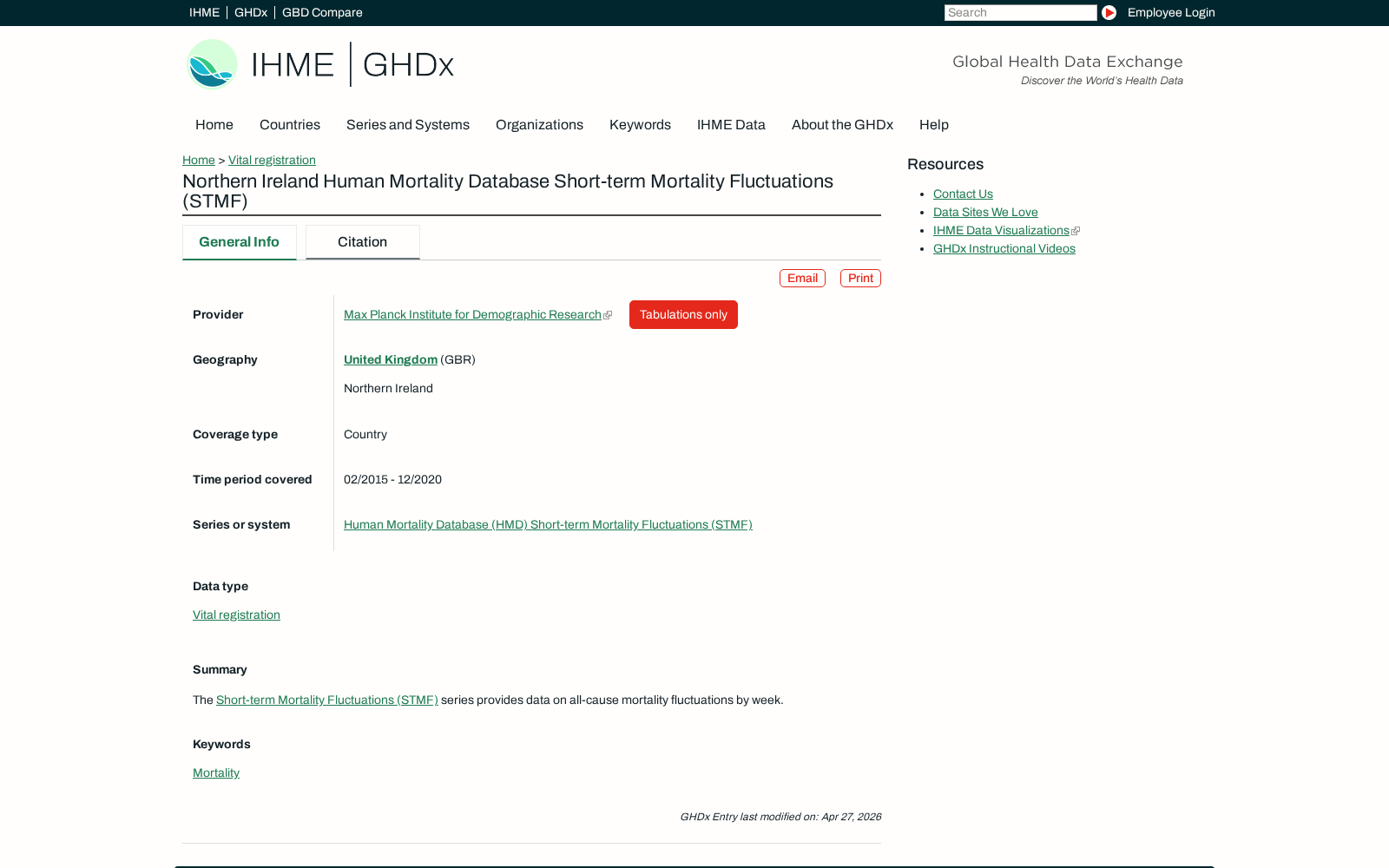This screenshot has width=1389, height=868.
Task: Click the "Time period covered" label
Action: 252,479
